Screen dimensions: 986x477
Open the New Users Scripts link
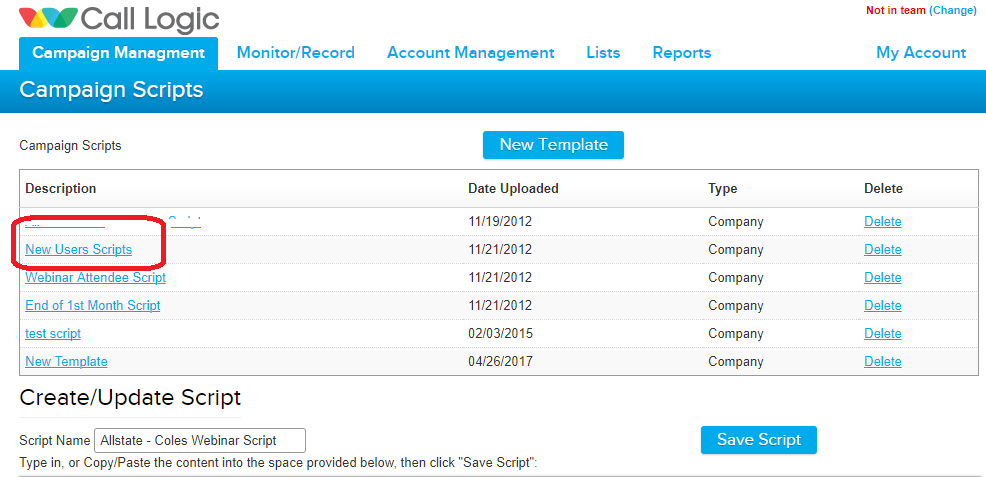[x=78, y=250]
